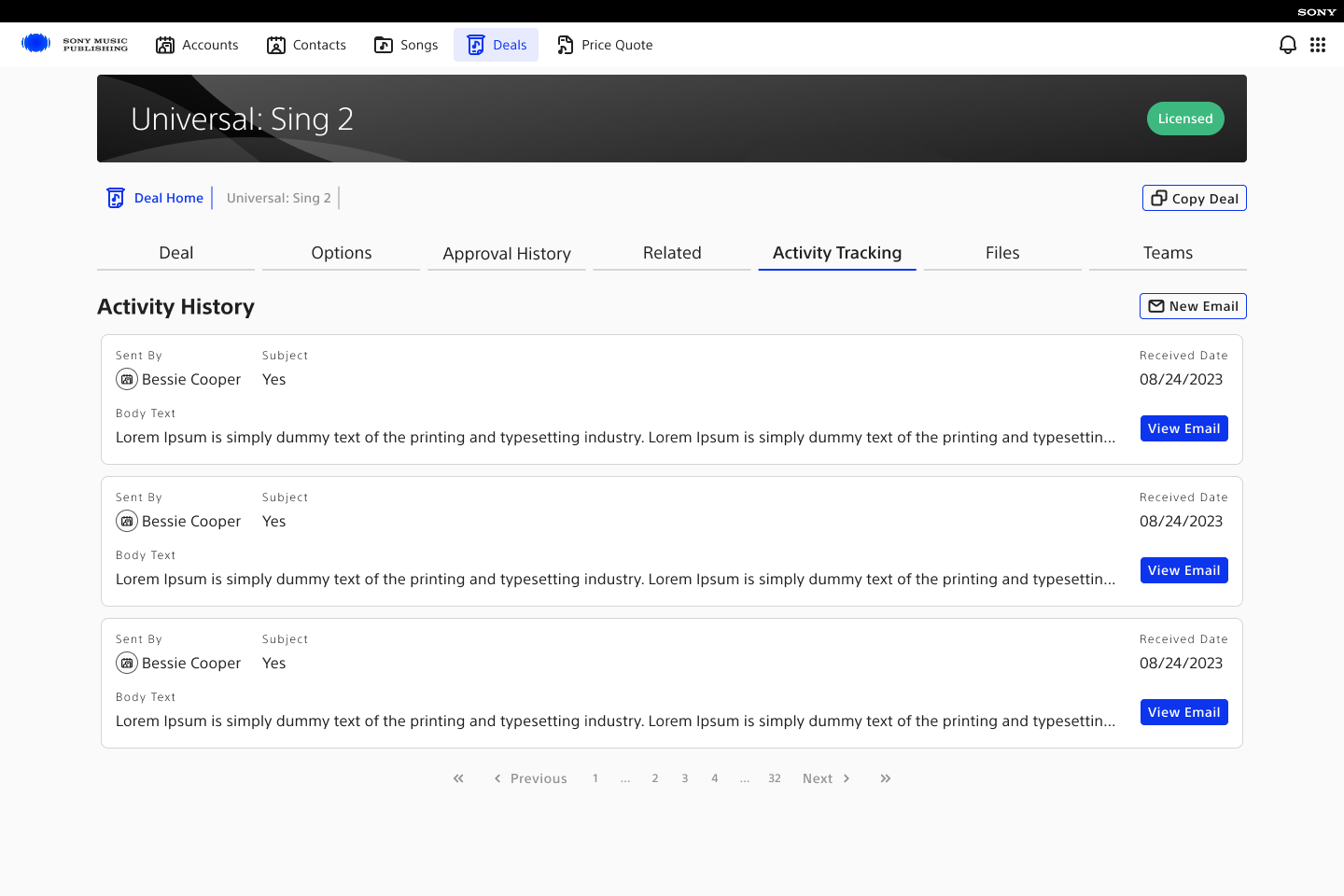This screenshot has width=1344, height=896.
Task: View Email for the second activity entry
Action: (1184, 570)
